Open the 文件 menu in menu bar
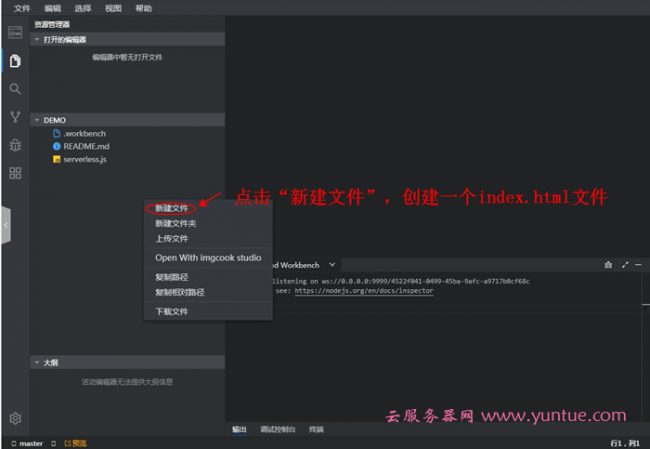Screen dimensions: 650x449 tap(22, 8)
